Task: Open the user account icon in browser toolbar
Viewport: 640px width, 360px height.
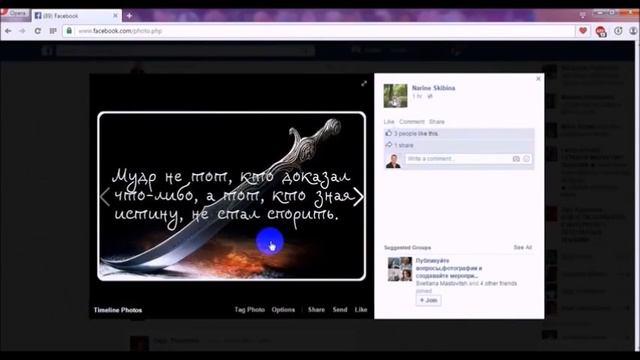Action: [633, 31]
